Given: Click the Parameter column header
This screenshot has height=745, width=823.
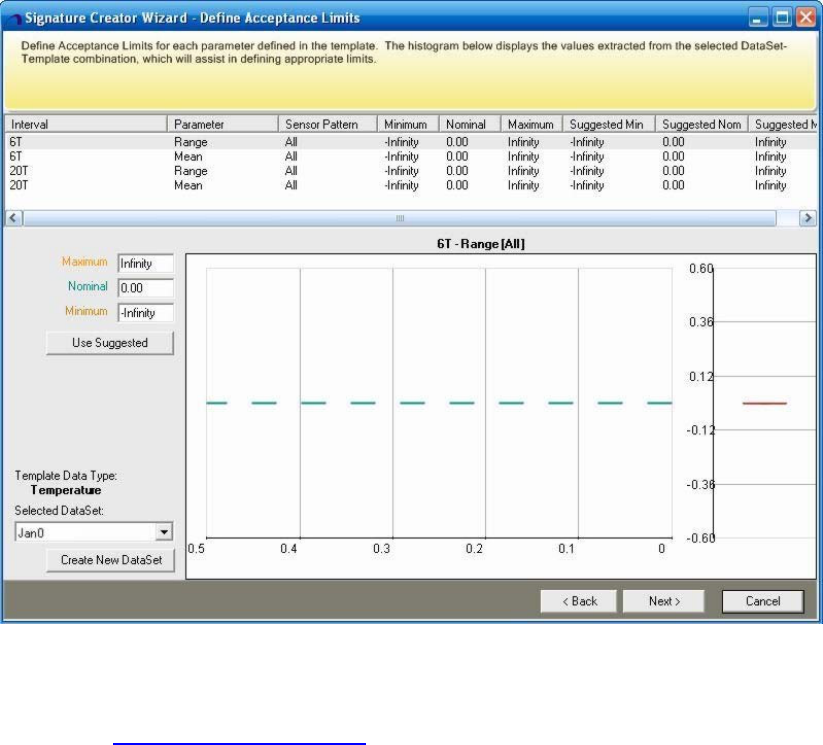Looking at the screenshot, I should (x=221, y=124).
